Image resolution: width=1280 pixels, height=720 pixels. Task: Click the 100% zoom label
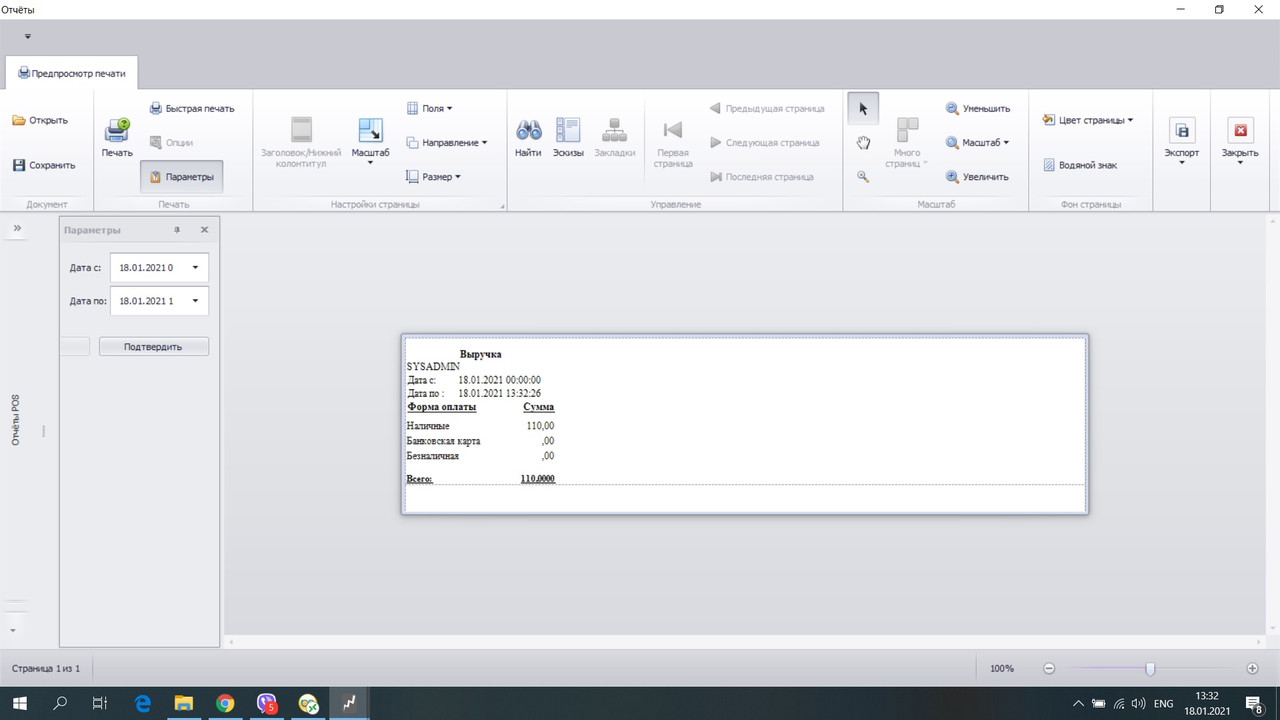pyautogui.click(x=1002, y=668)
